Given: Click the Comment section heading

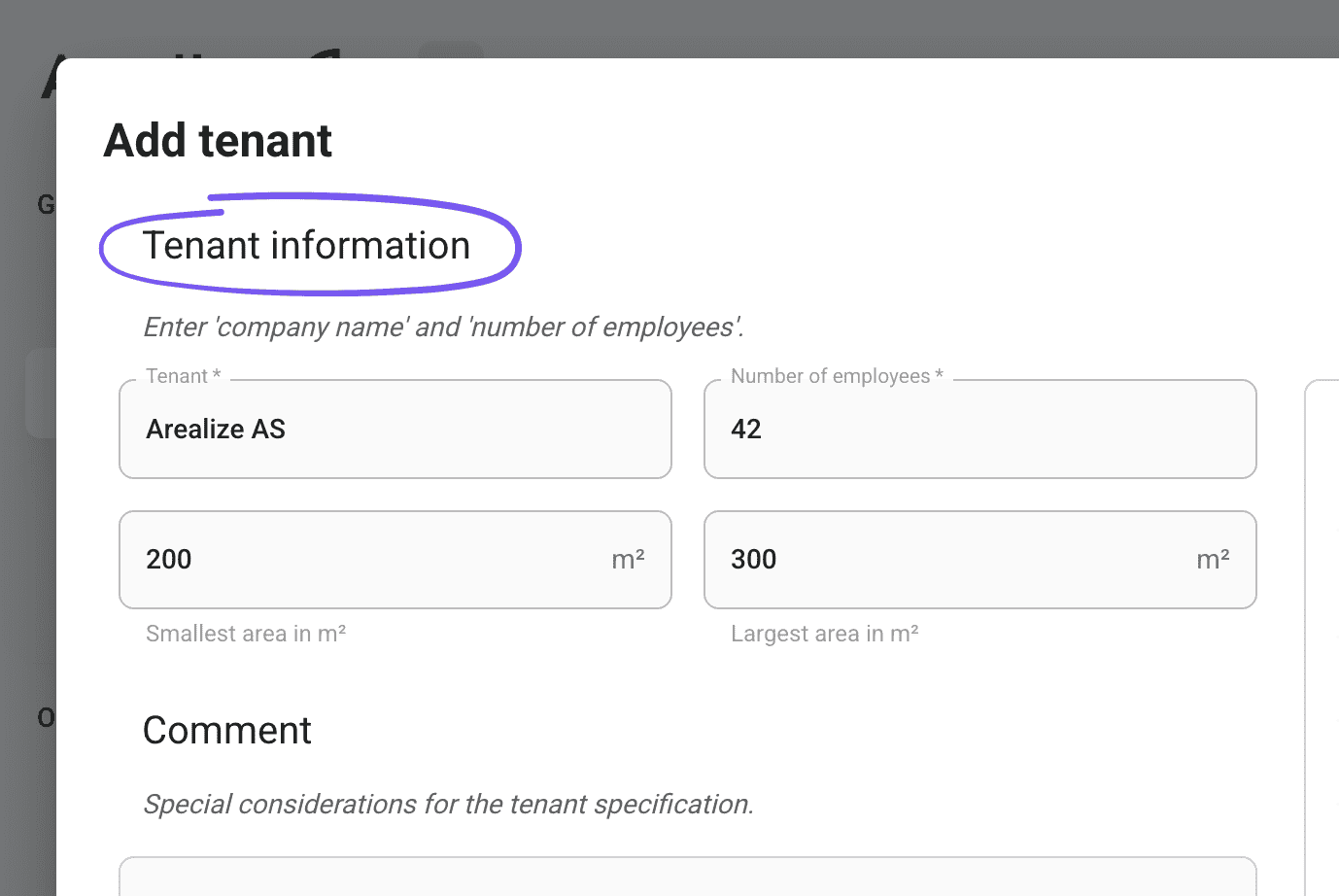Looking at the screenshot, I should (x=226, y=730).
